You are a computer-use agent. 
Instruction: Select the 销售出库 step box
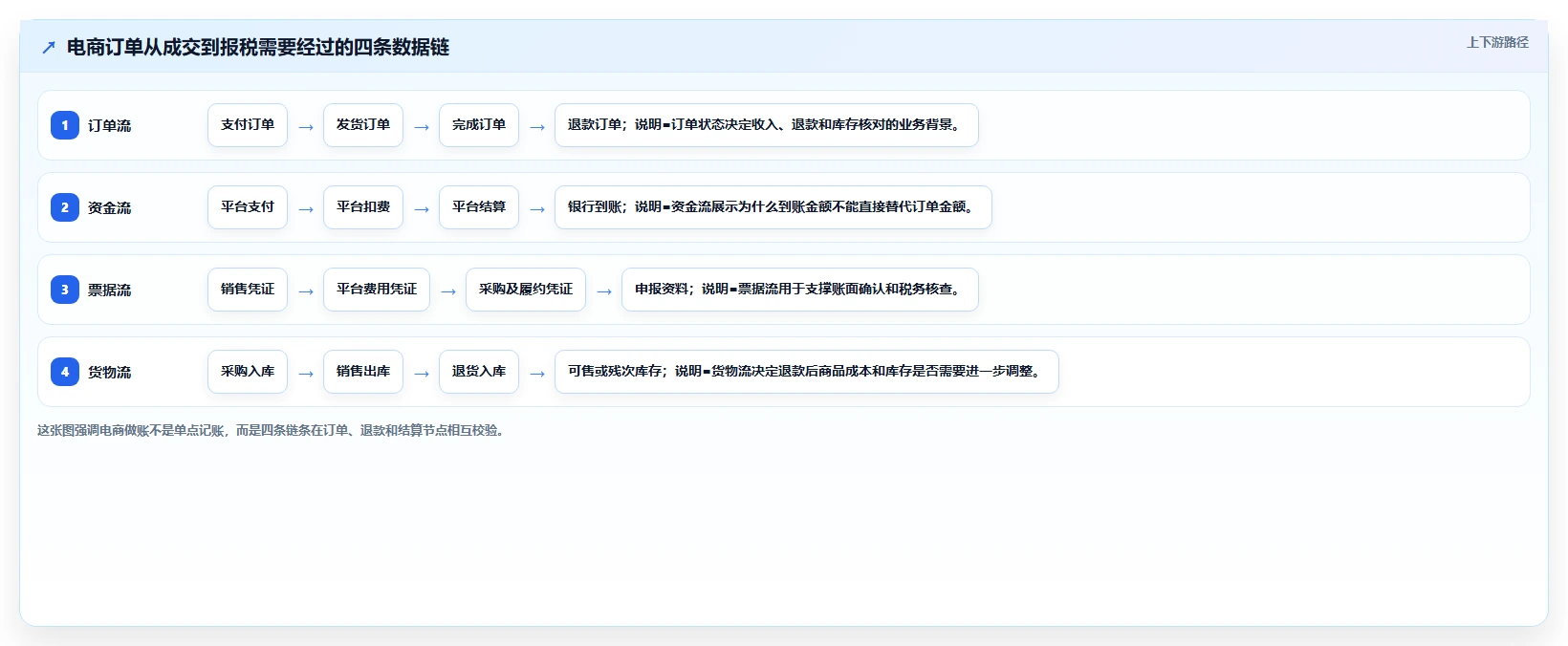(x=363, y=372)
